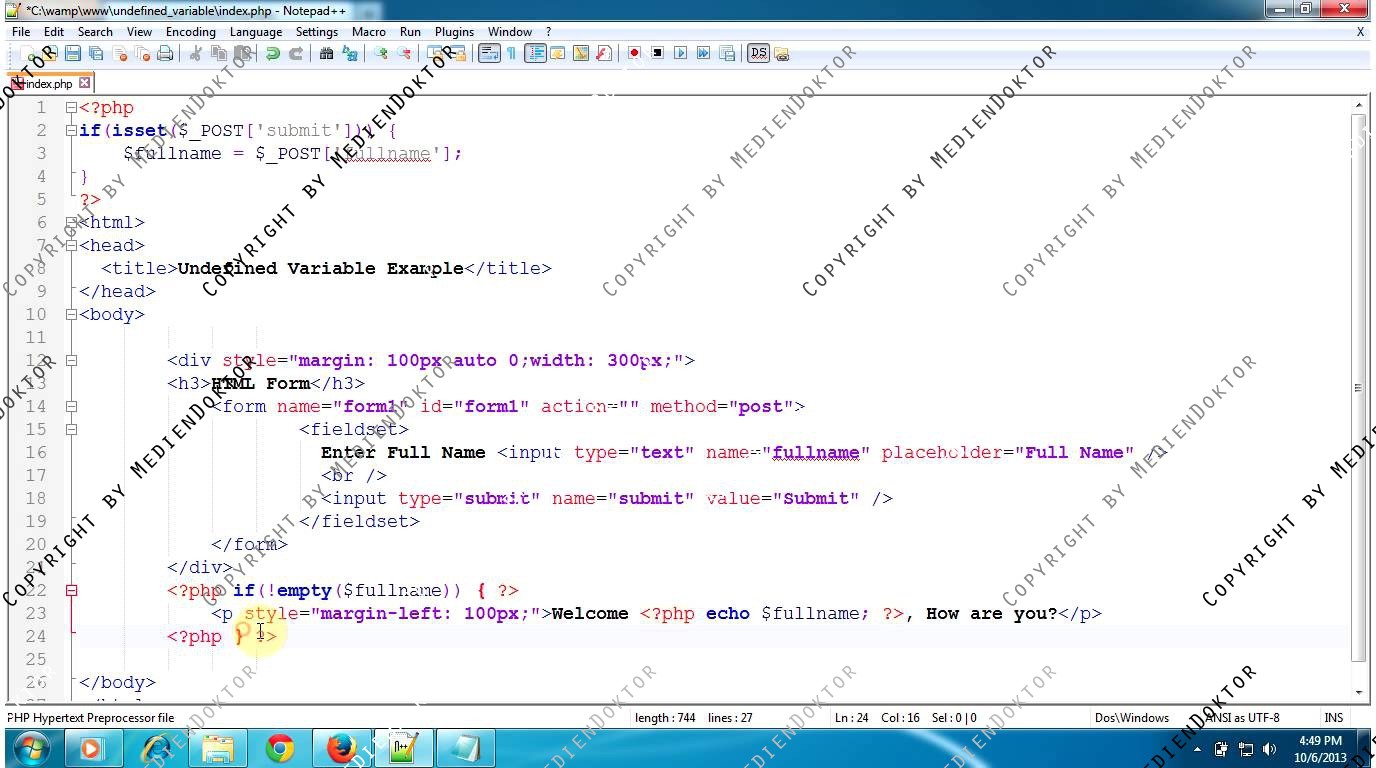Undo last edit with green arrow icon
Viewport: 1376px width, 768px height.
272,53
